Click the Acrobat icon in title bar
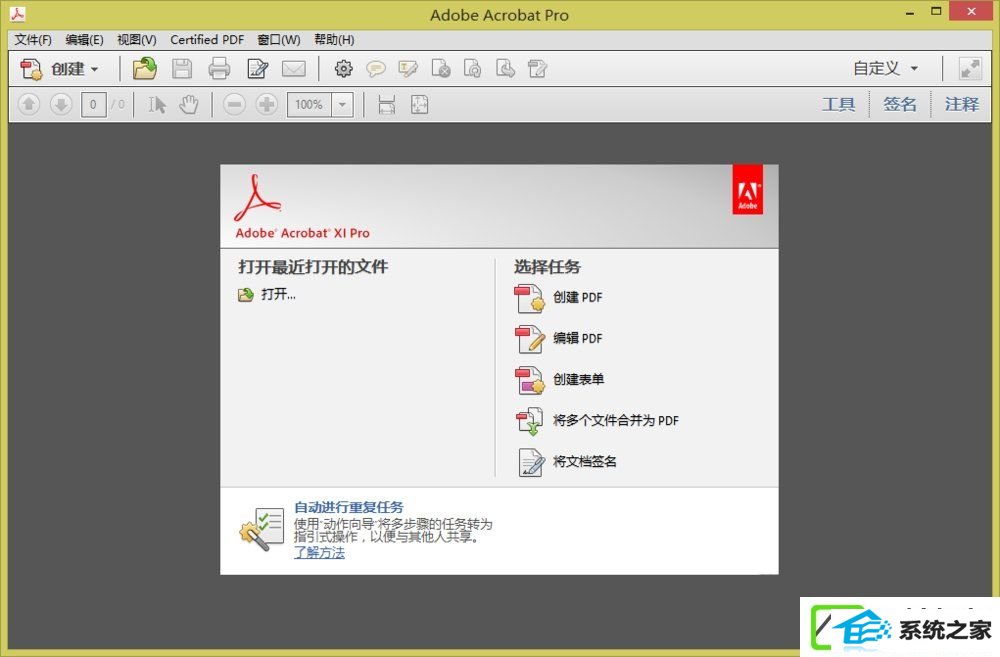The width and height of the screenshot is (1000, 657). 17,14
